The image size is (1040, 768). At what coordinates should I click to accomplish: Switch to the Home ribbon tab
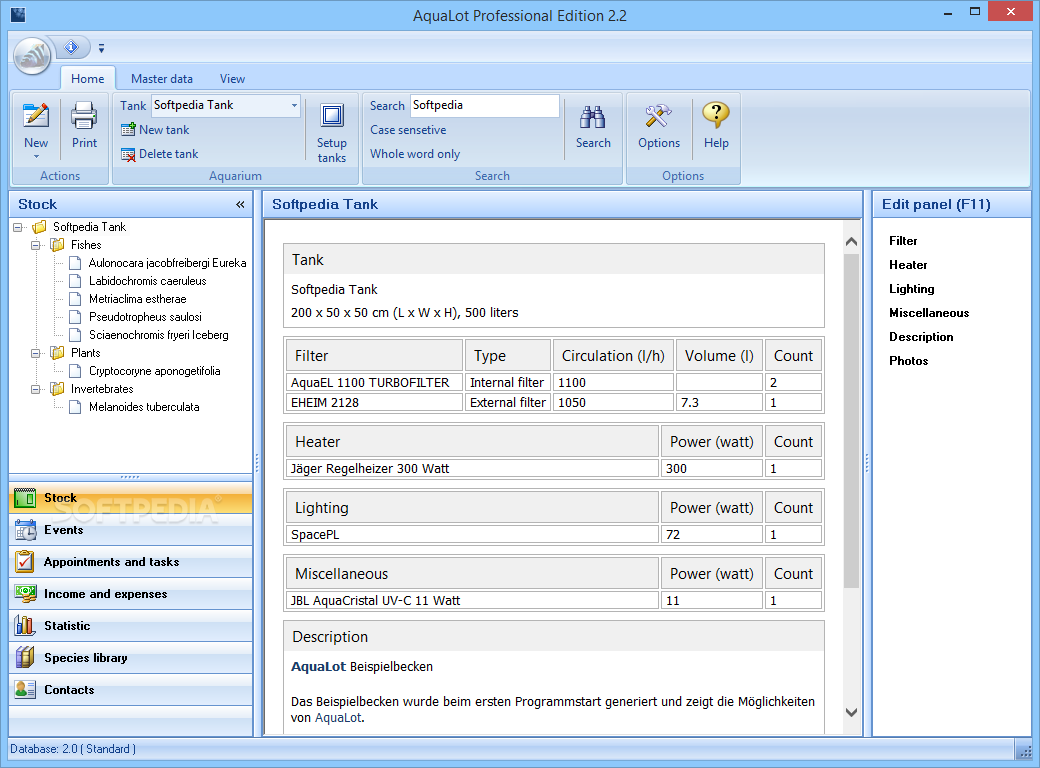pos(88,78)
